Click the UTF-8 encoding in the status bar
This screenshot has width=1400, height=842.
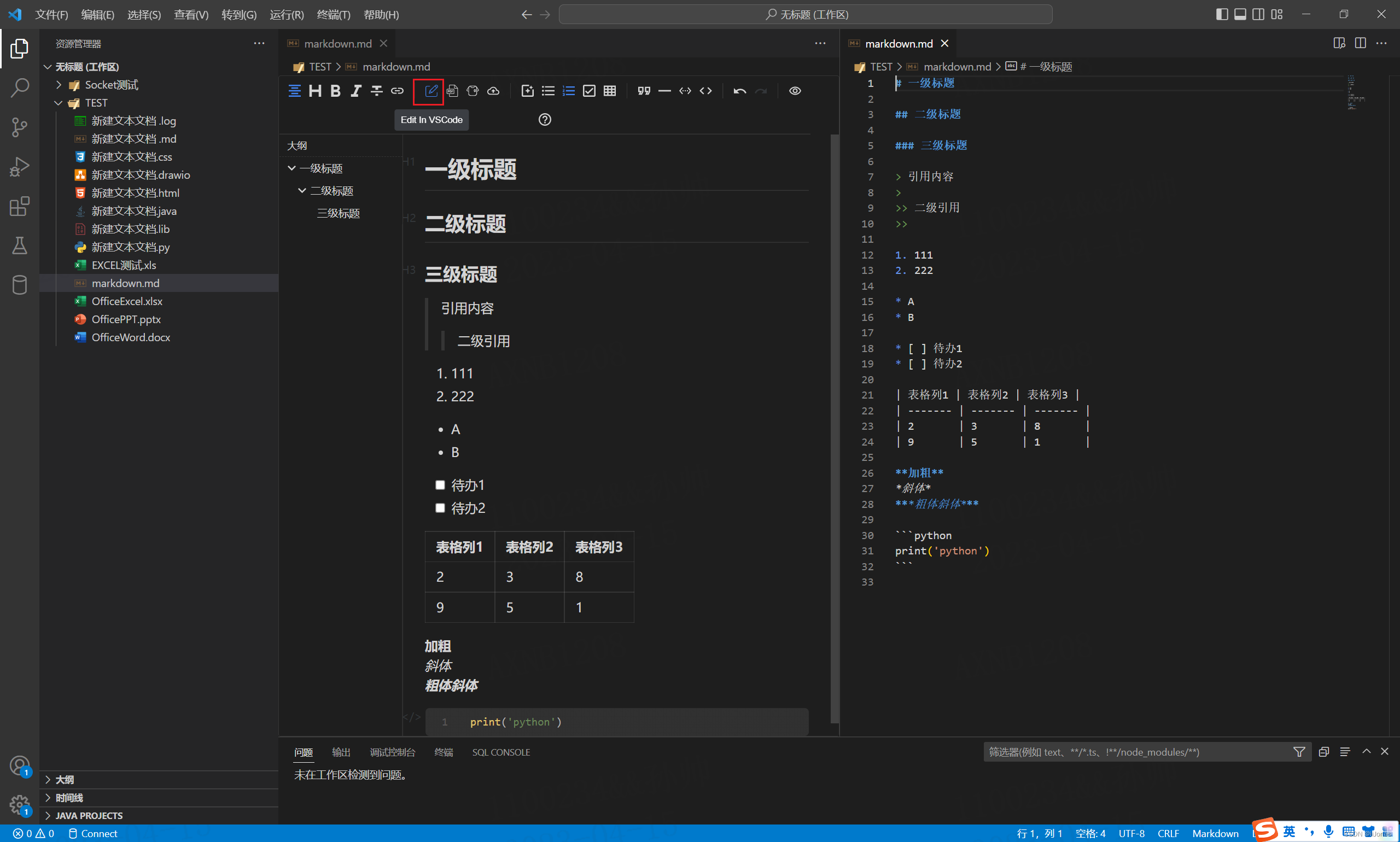[1131, 833]
